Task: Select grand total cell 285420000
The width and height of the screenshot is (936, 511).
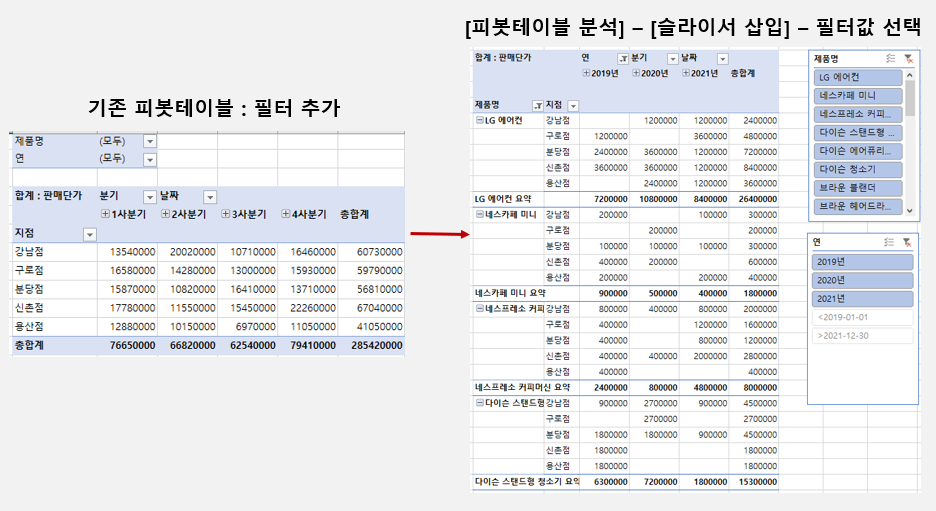Action: click(x=371, y=345)
